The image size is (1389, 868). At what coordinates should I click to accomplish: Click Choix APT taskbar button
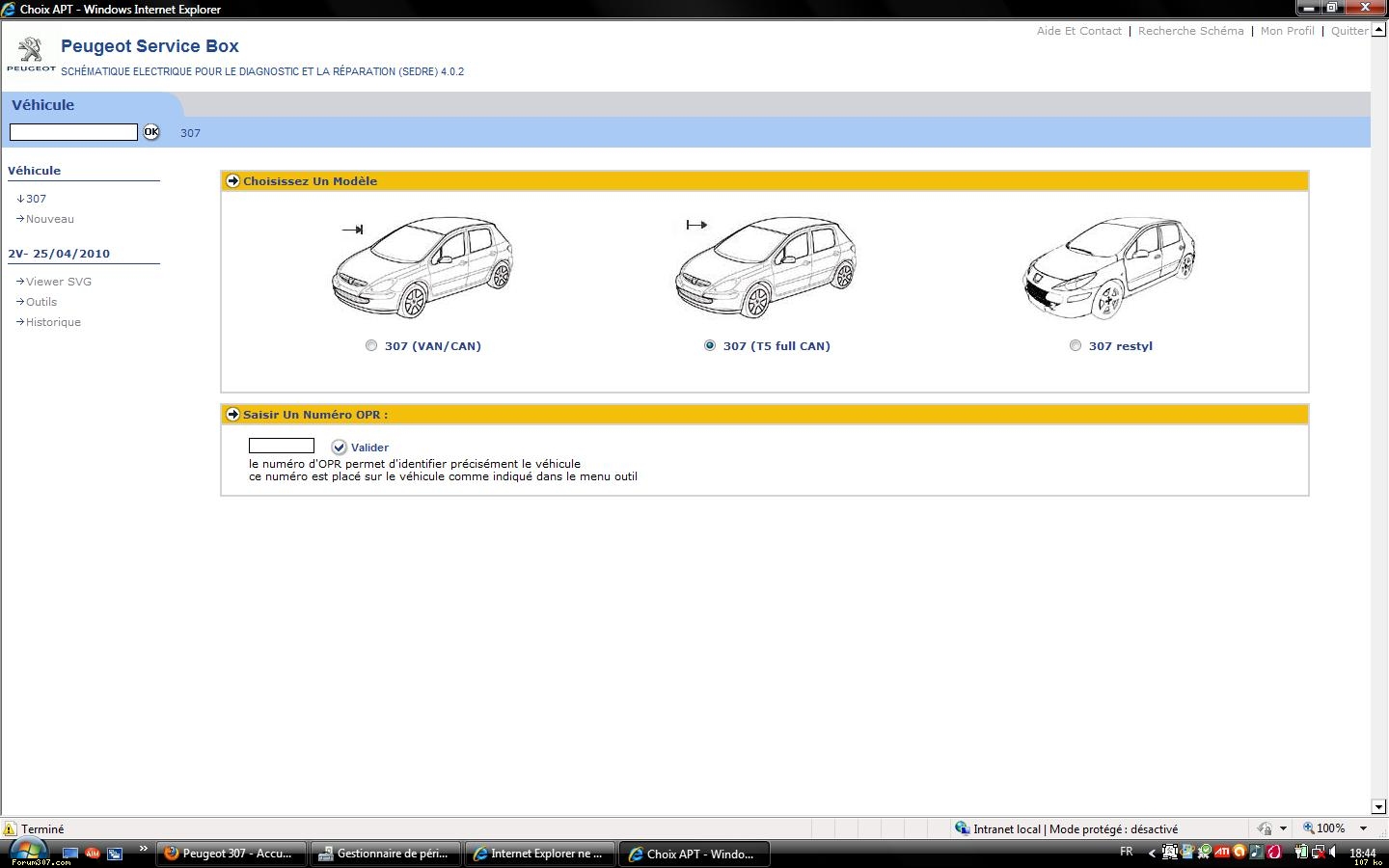point(694,854)
